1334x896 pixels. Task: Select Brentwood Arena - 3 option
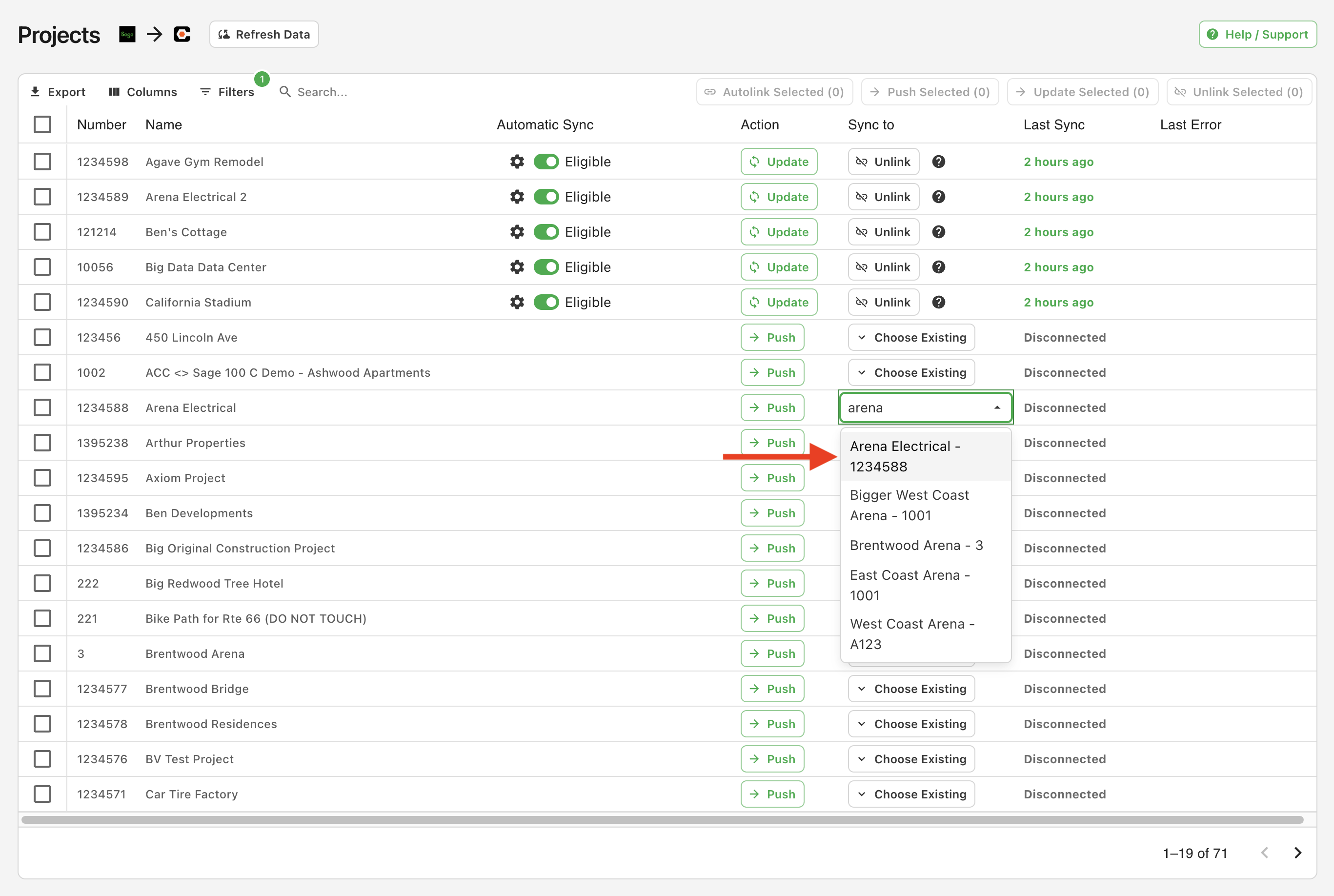click(926, 545)
